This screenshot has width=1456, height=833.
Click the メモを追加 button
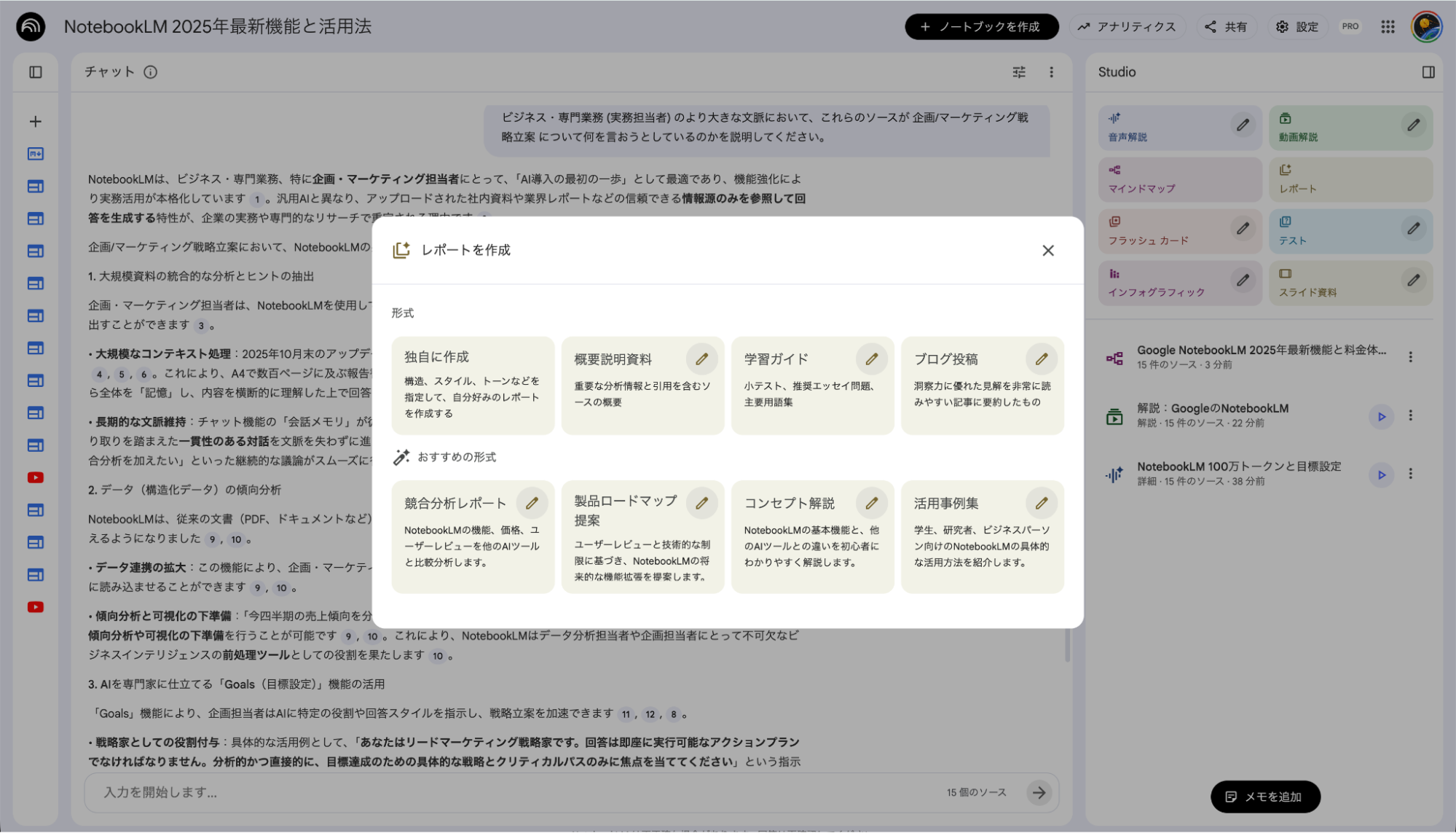[x=1265, y=797]
